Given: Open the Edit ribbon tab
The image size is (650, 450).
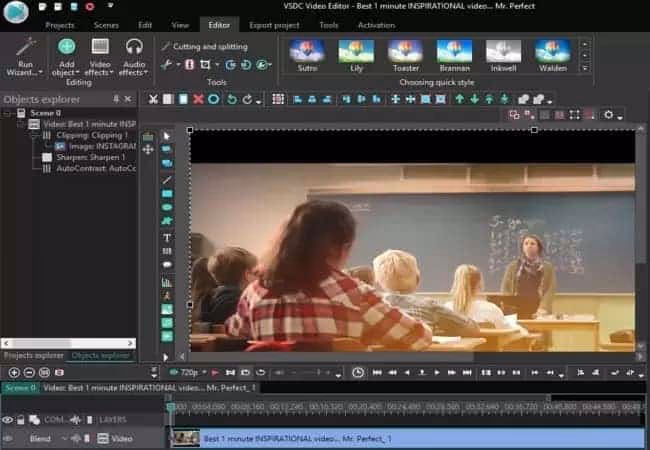Looking at the screenshot, I should click(x=145, y=25).
